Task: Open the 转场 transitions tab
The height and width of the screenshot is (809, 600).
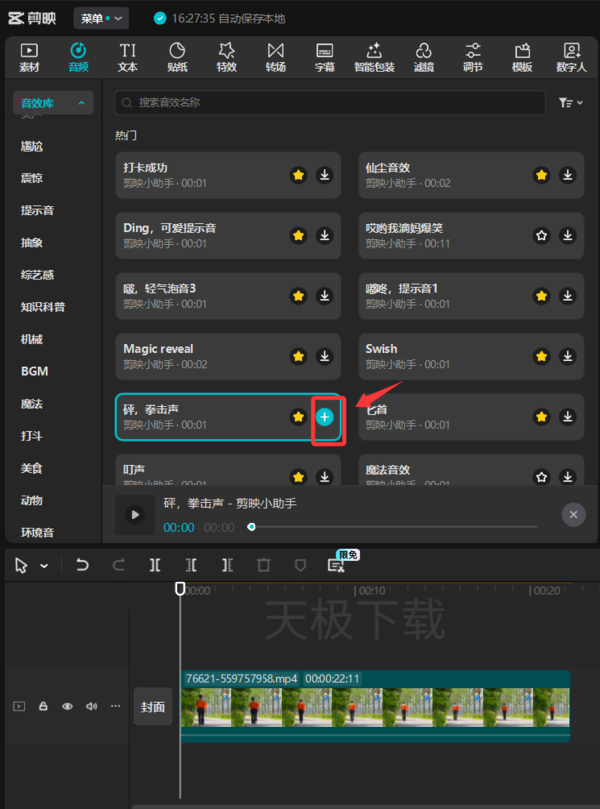Action: [275, 57]
